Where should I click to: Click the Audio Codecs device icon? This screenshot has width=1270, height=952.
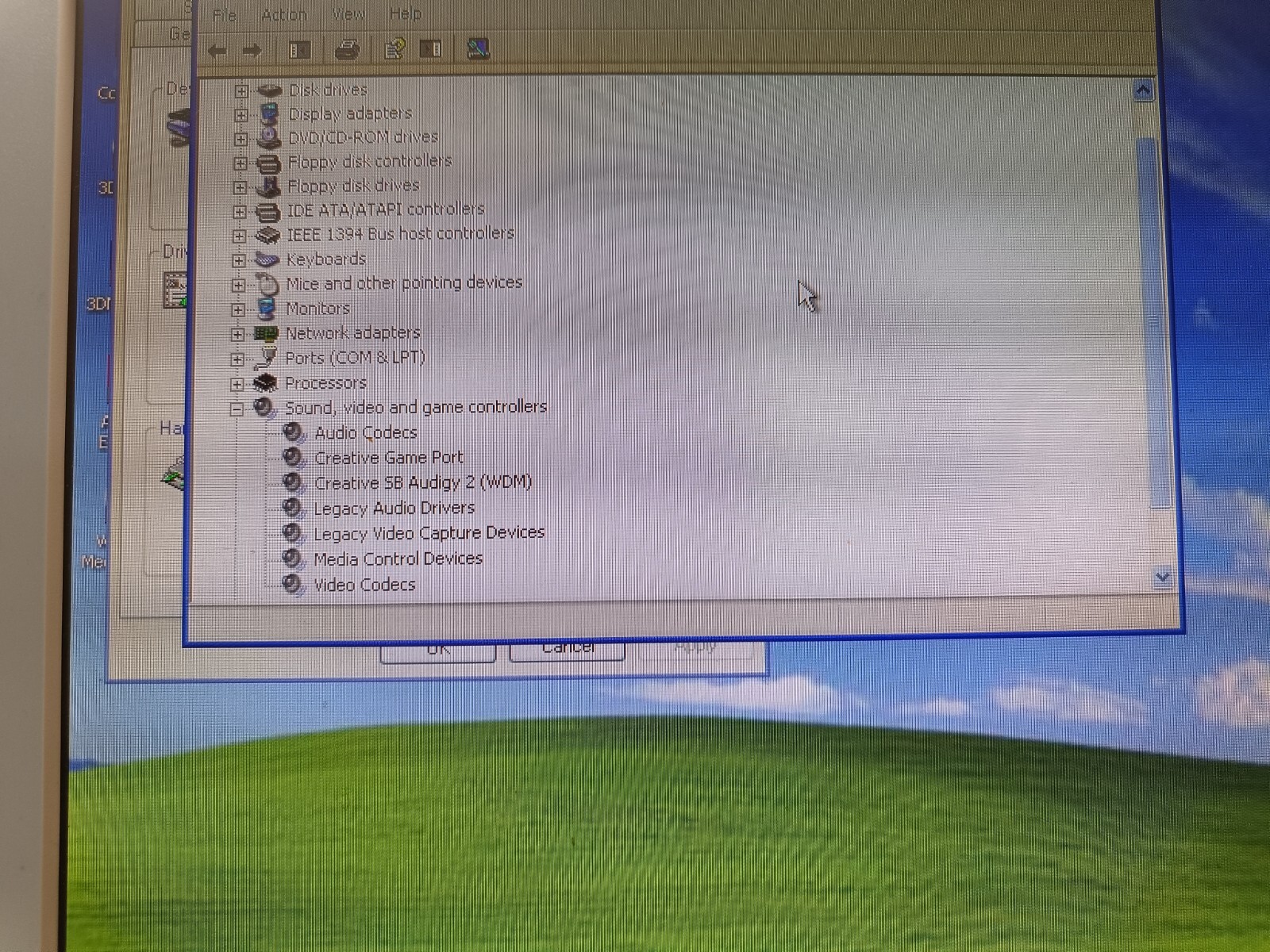(x=294, y=433)
